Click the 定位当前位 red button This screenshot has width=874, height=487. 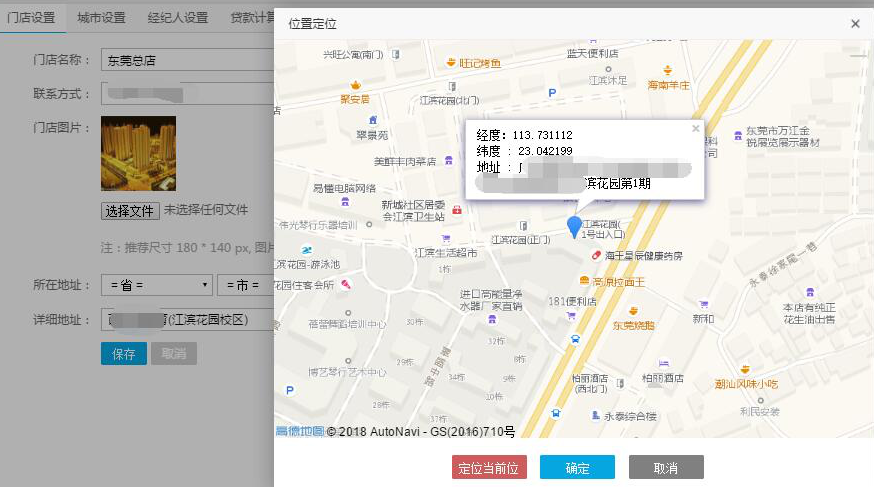[x=489, y=467]
